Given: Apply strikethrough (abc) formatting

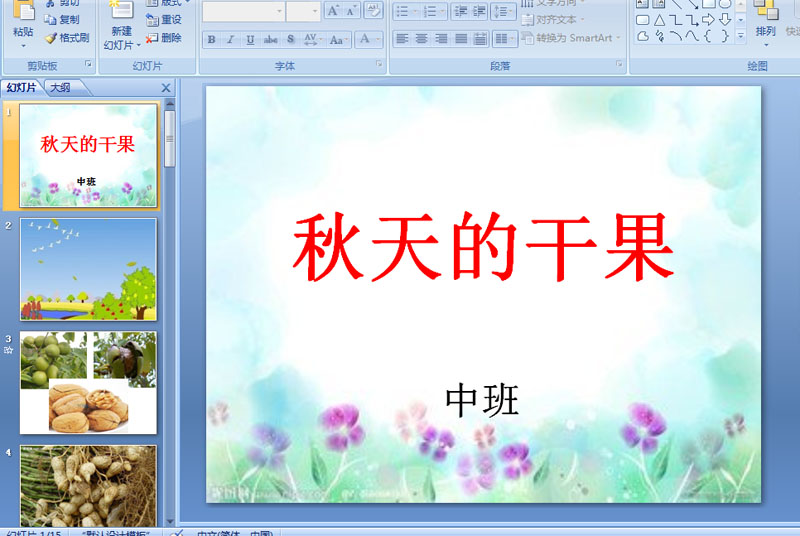Looking at the screenshot, I should point(270,39).
